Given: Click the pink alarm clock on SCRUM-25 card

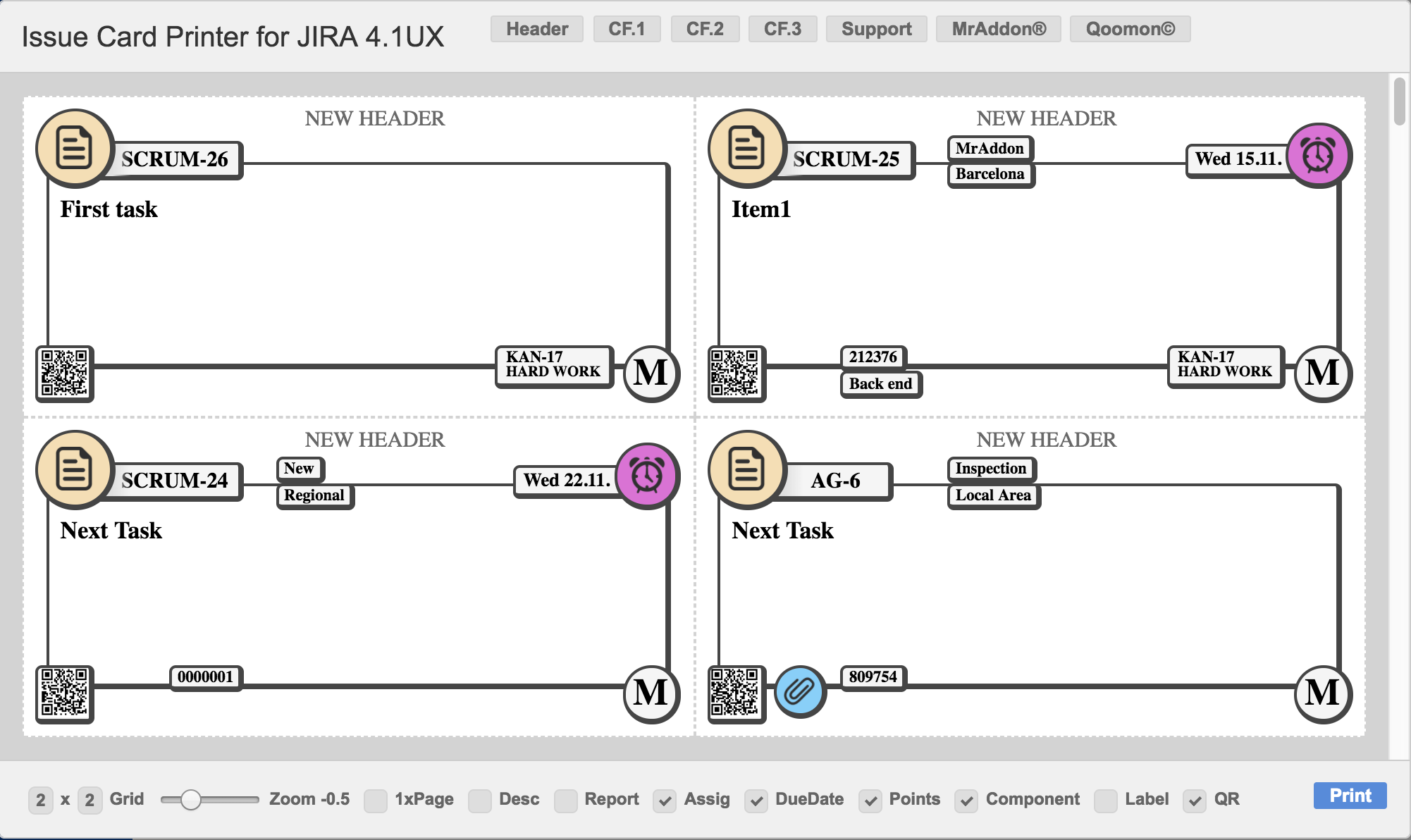Looking at the screenshot, I should [x=1318, y=156].
